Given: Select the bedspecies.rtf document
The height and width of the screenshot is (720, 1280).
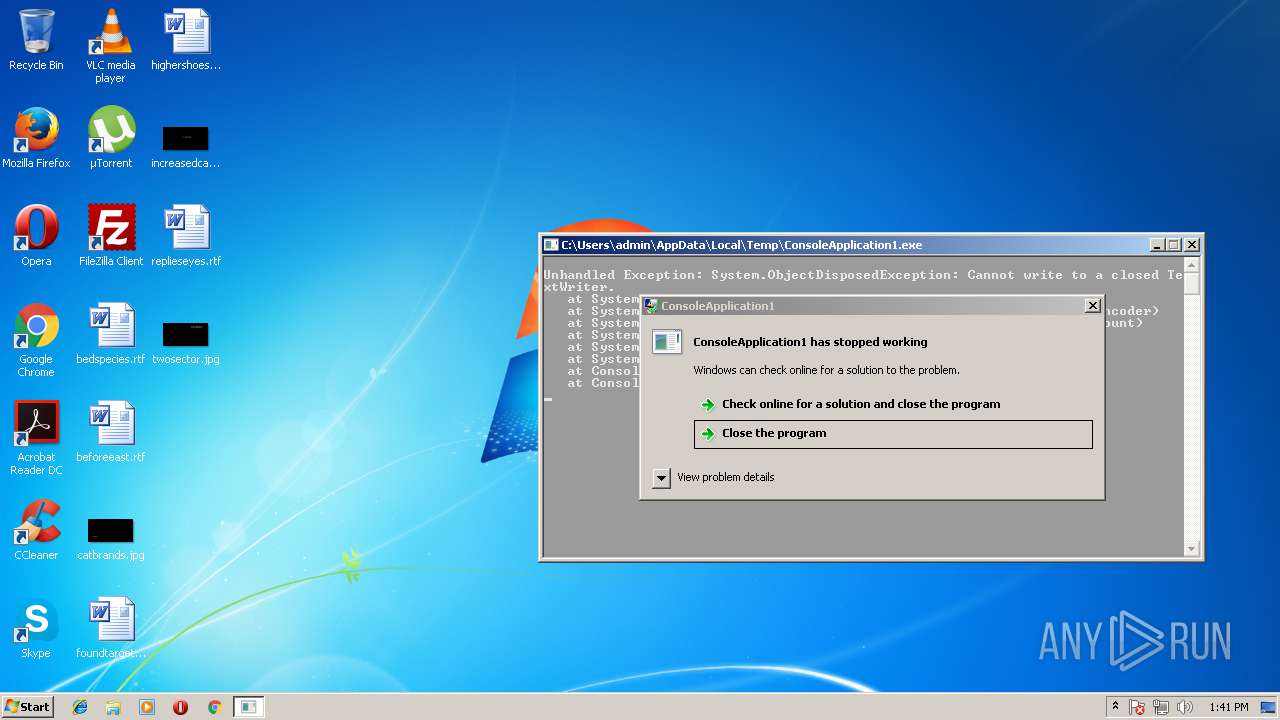Looking at the screenshot, I should coord(110,334).
